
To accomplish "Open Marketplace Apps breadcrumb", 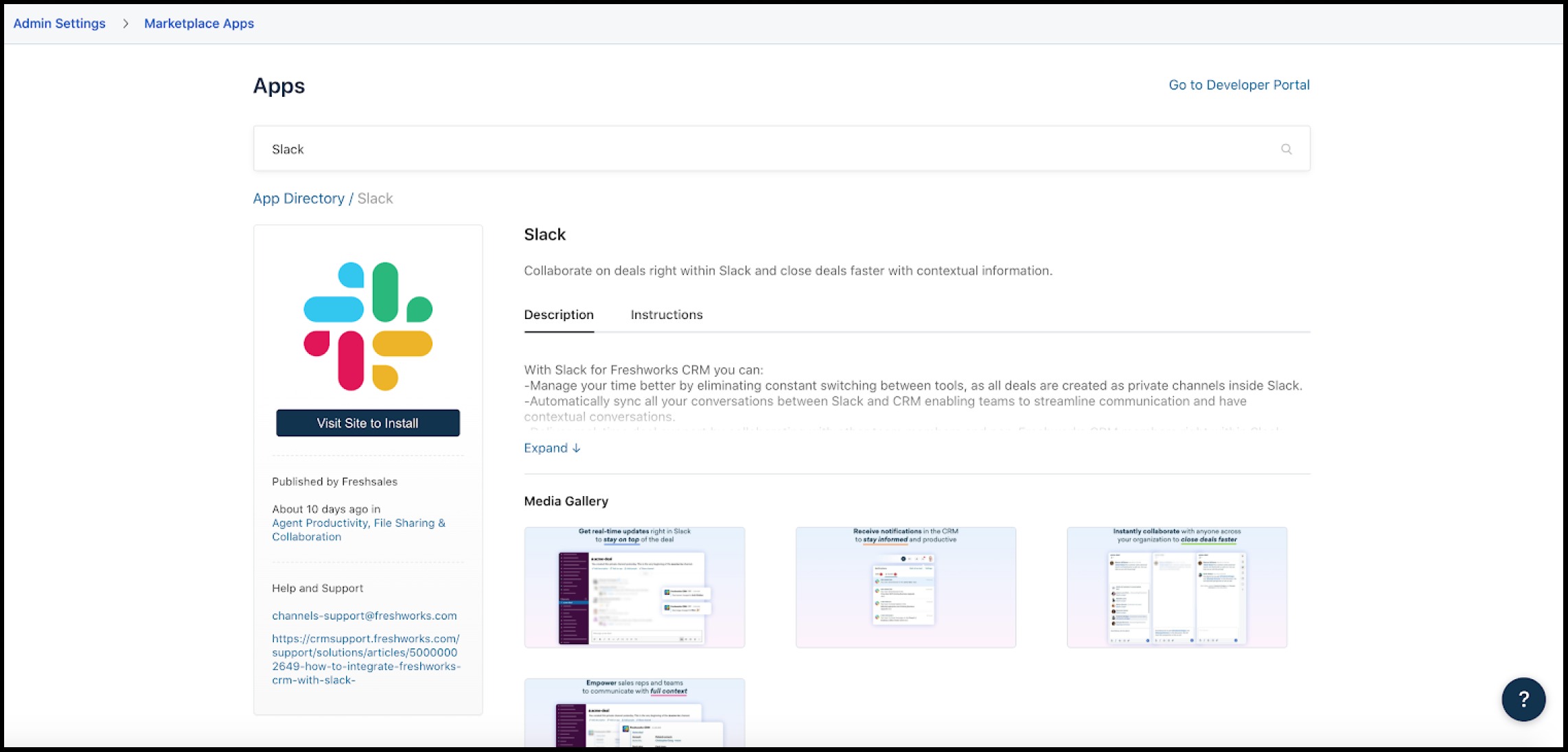I will click(x=199, y=23).
